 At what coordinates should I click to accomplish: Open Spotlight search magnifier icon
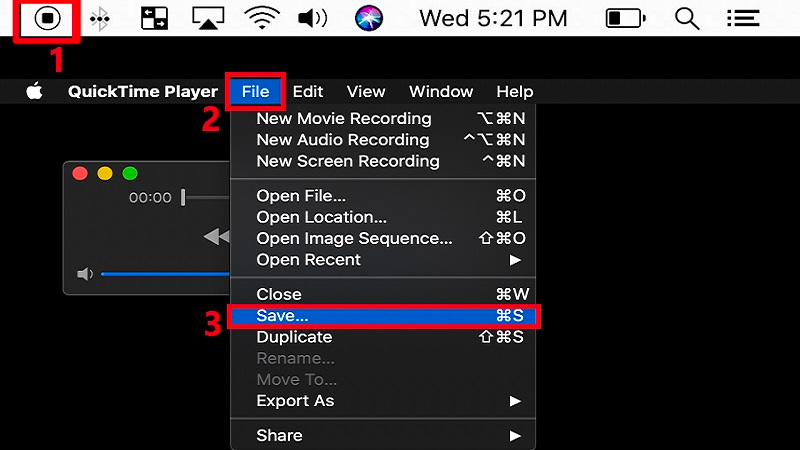687,18
